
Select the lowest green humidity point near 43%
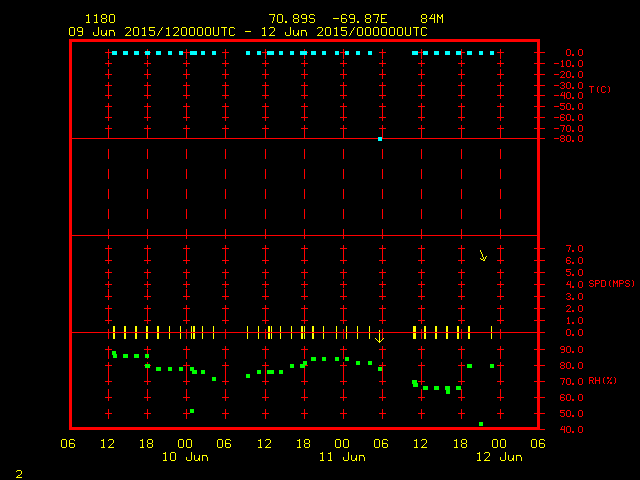[481, 424]
